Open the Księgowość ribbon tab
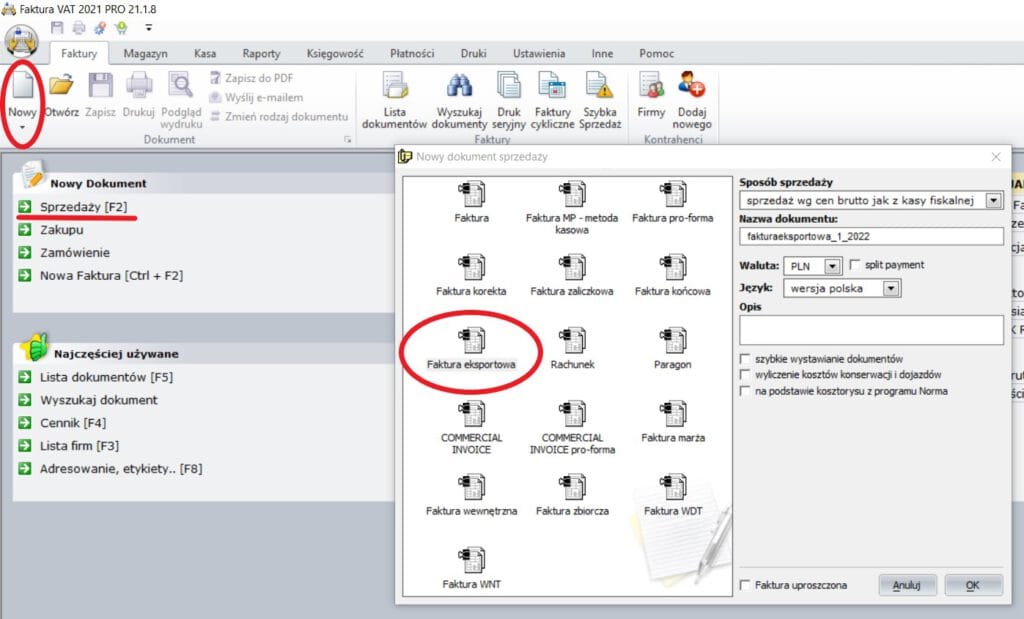Viewport: 1024px width, 619px height. (x=332, y=54)
